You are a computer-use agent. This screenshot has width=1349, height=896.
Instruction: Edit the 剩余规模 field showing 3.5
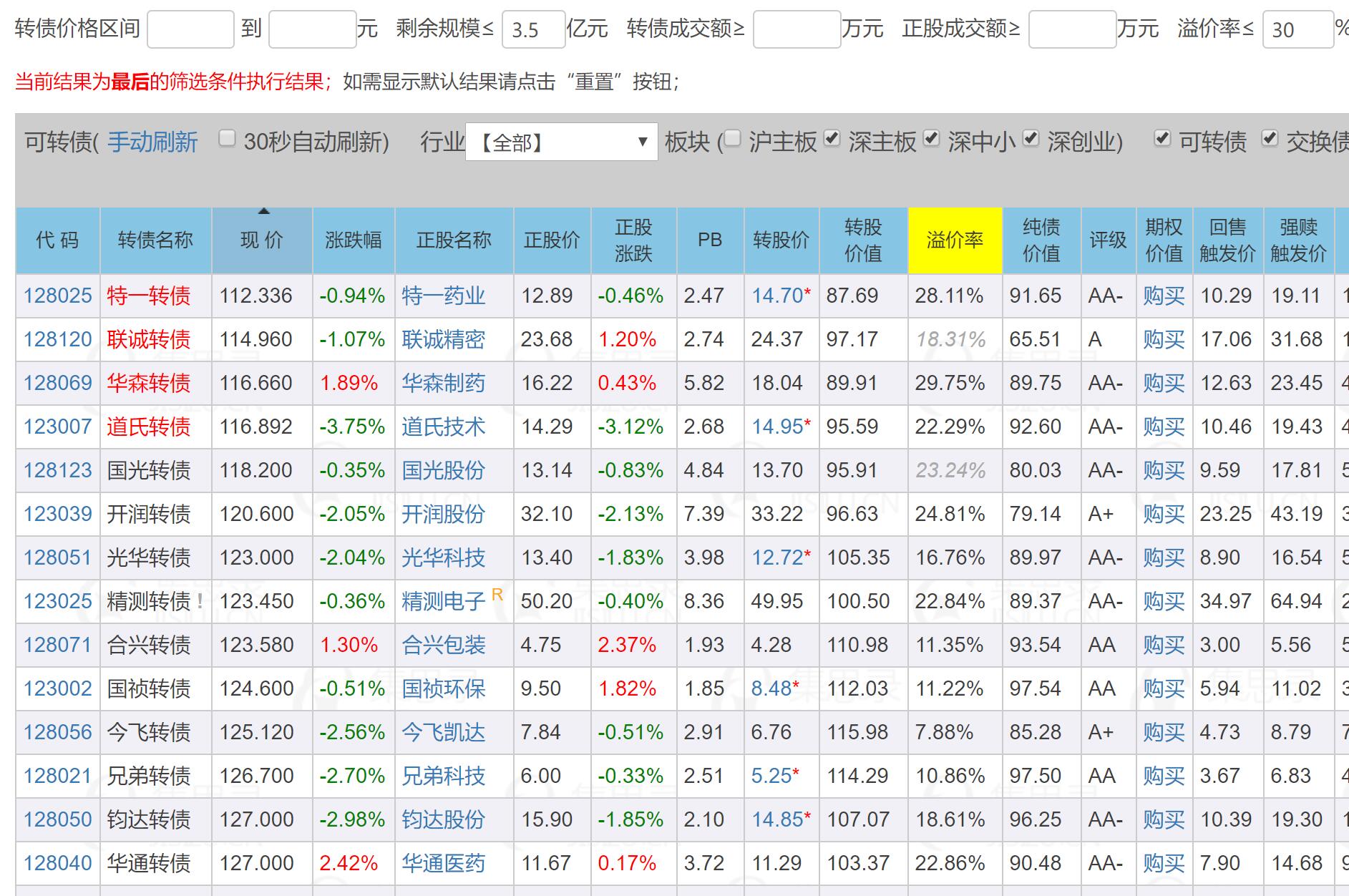click(534, 29)
